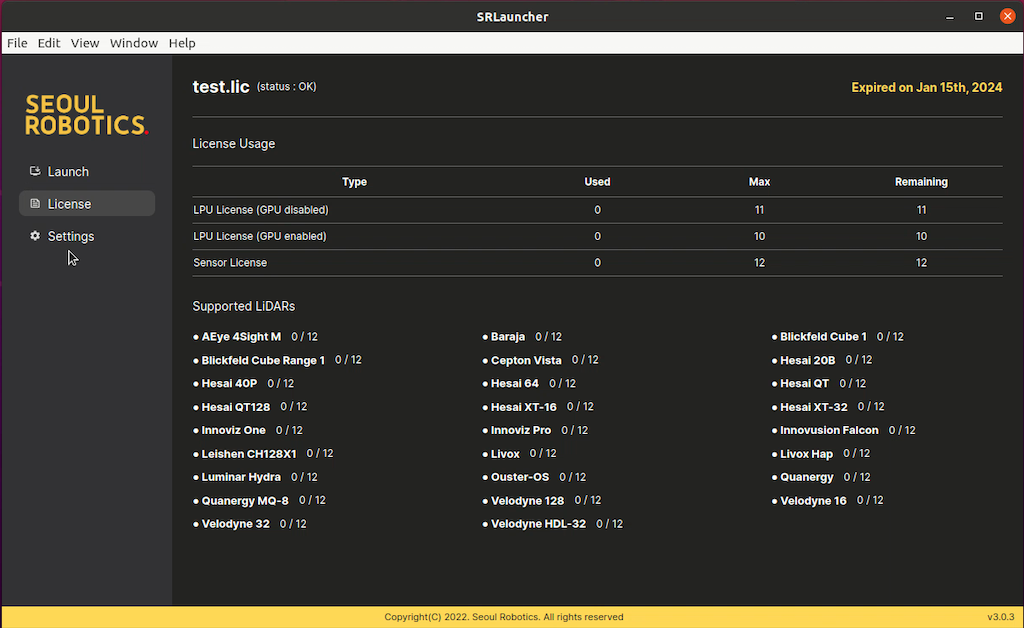Select the "LPU License (GPU disabled)" row label

[261, 210]
